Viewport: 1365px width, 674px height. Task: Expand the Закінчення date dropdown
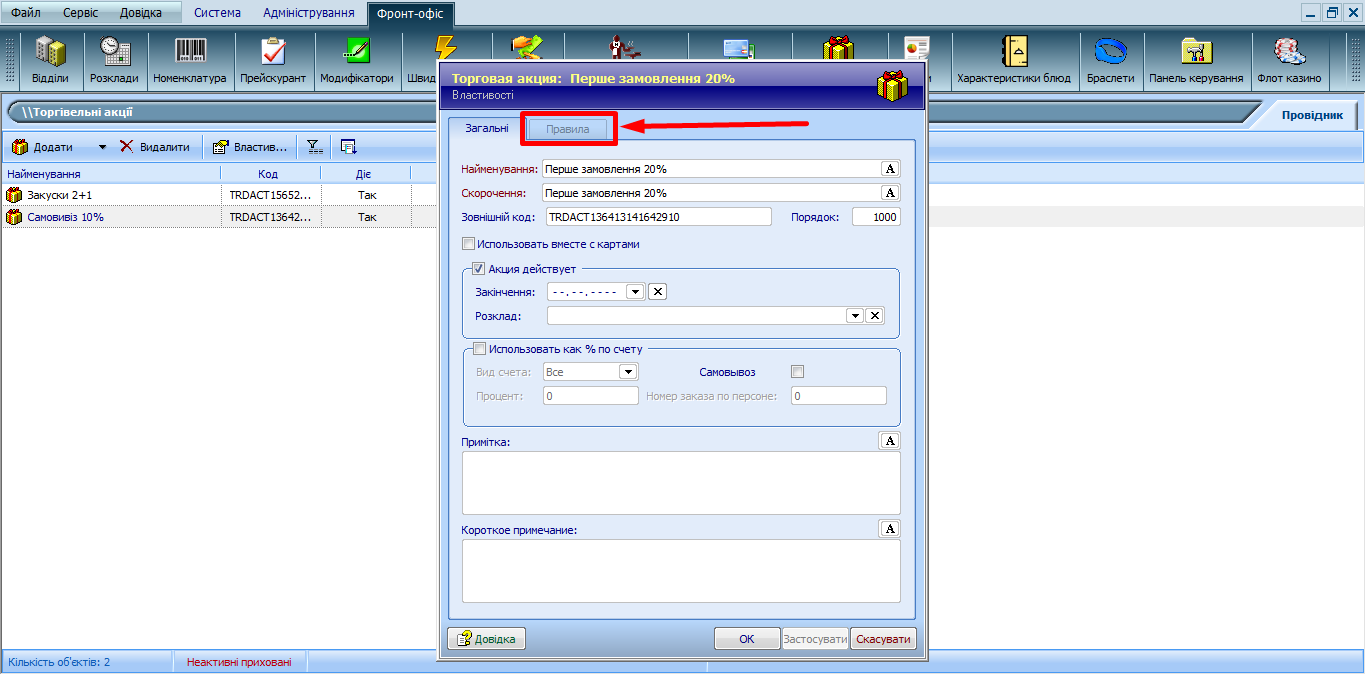pyautogui.click(x=634, y=292)
